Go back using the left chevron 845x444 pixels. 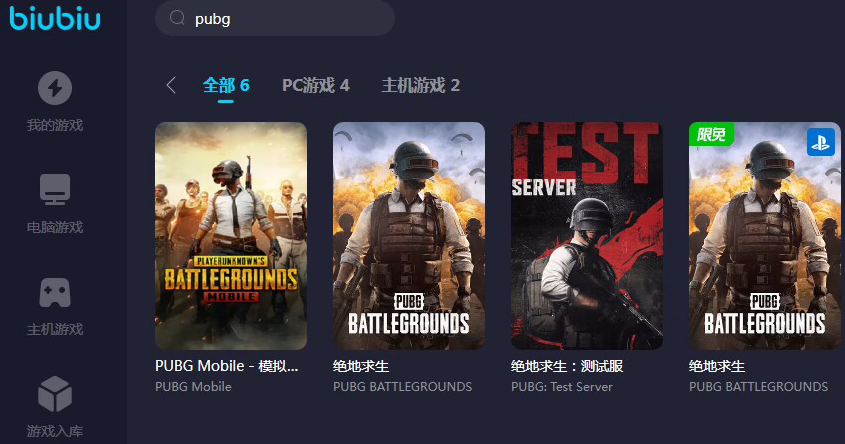[171, 85]
